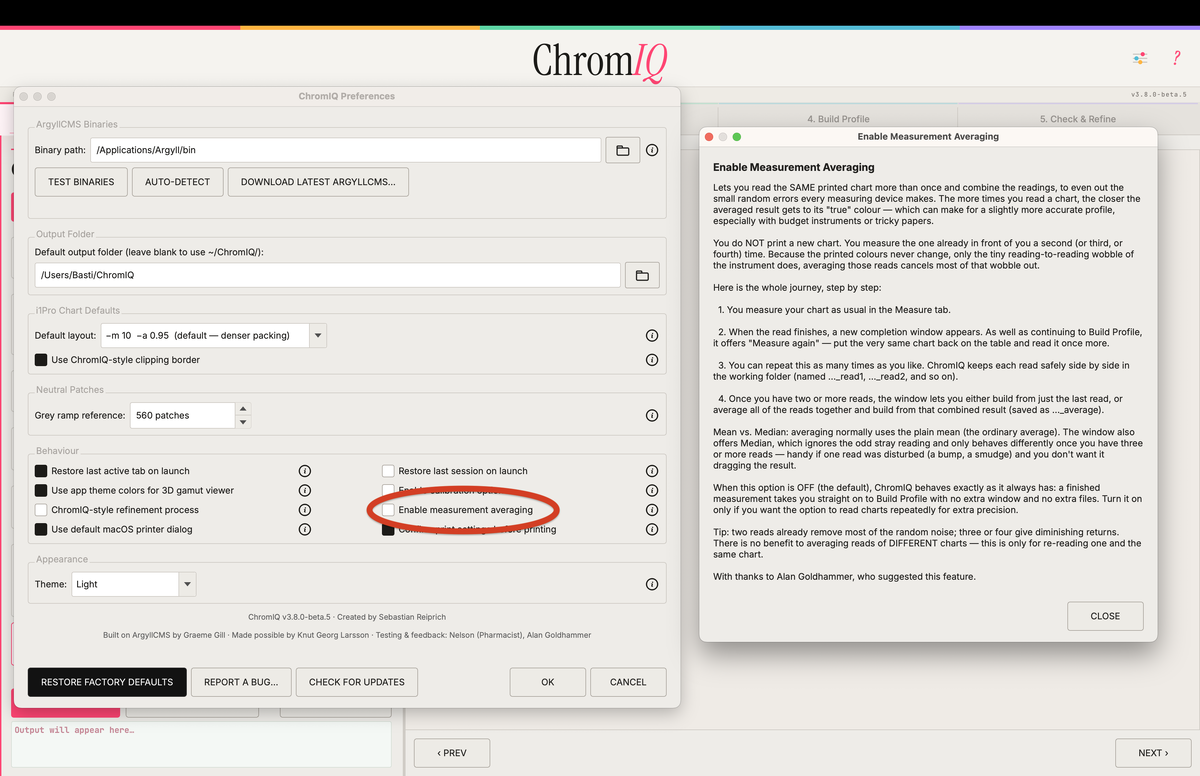The image size is (1200, 776).
Task: Check Enable measurement averaging box
Action: pos(388,510)
